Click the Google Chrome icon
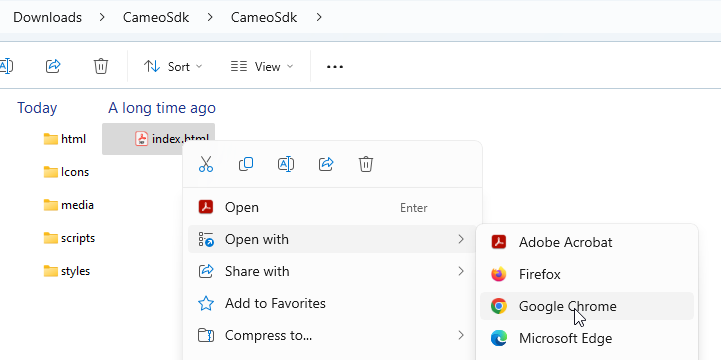Viewport: 721px width, 360px height. pos(498,306)
